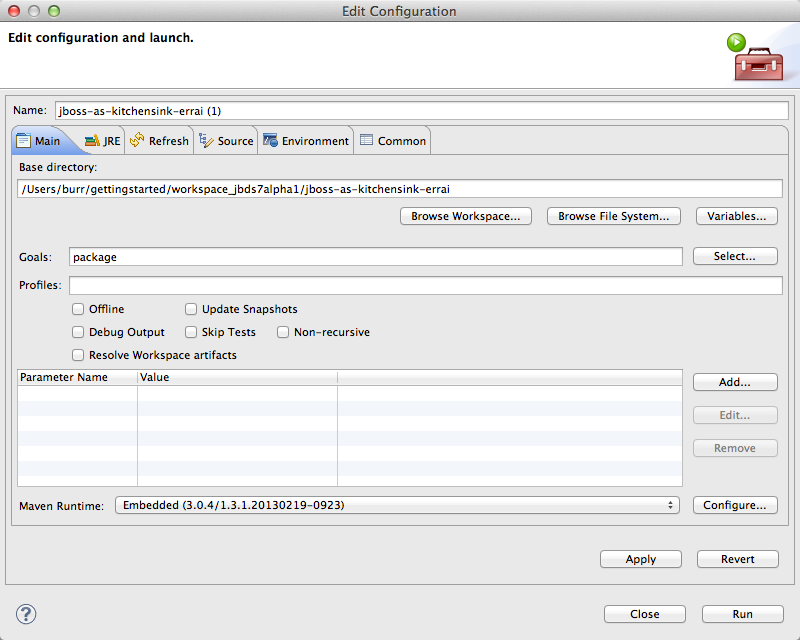The width and height of the screenshot is (800, 640).
Task: Turn on Debug Output
Action: click(x=78, y=332)
